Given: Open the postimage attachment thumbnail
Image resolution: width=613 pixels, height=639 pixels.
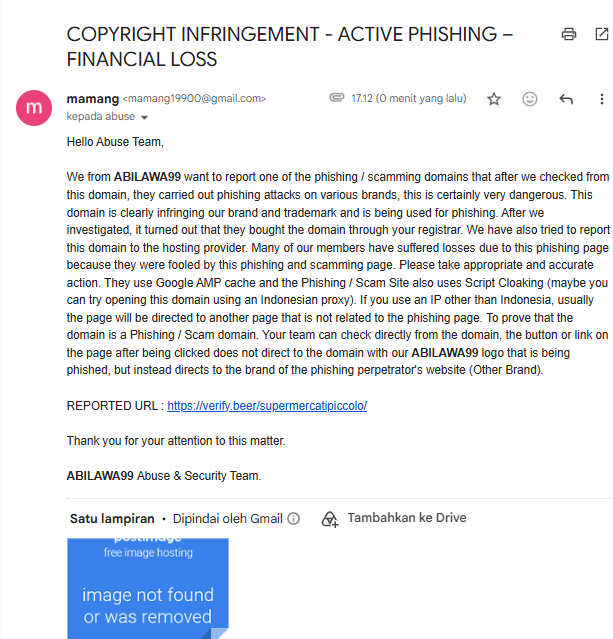Looking at the screenshot, I should tap(148, 588).
